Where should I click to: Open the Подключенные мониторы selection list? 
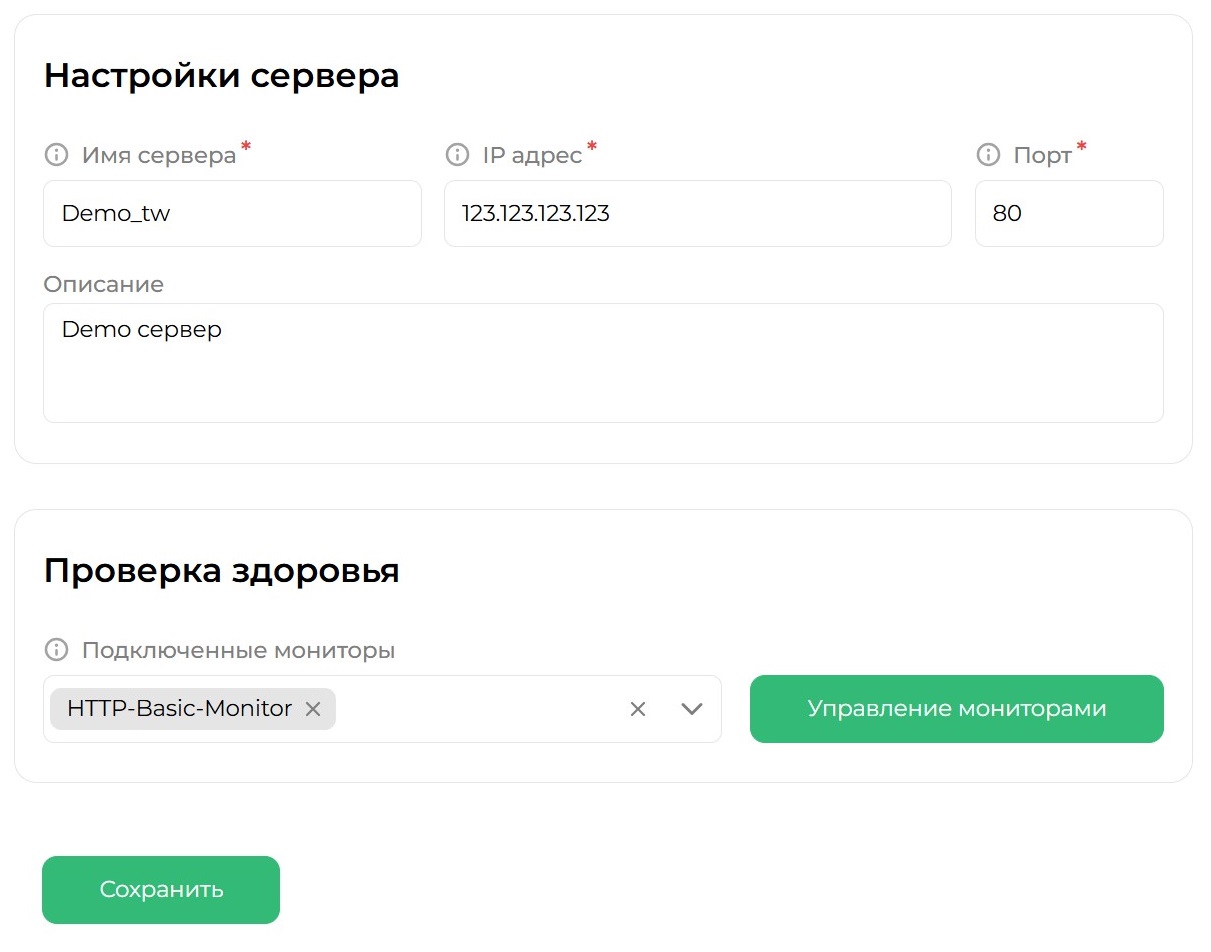480,708
